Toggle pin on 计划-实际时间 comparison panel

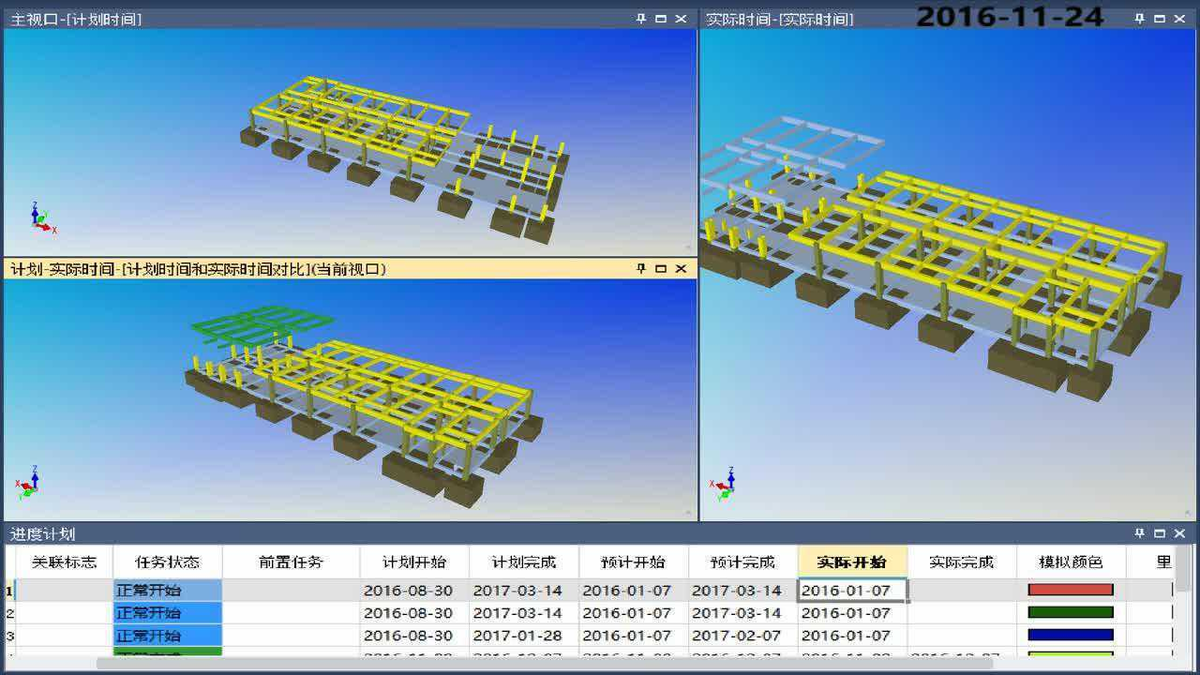(x=641, y=269)
